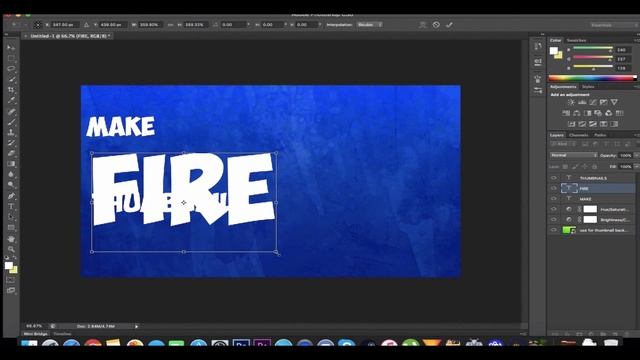Hide the Brightness/Contrast adjustment layer
The height and width of the screenshot is (360, 640).
tap(554, 220)
